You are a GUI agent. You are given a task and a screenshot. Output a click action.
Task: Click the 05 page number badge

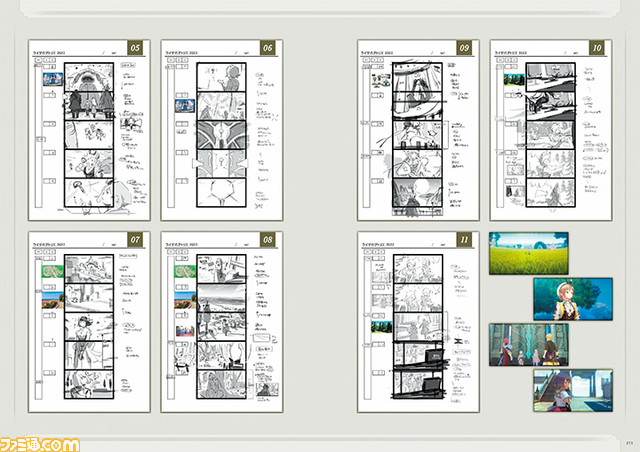tap(138, 48)
